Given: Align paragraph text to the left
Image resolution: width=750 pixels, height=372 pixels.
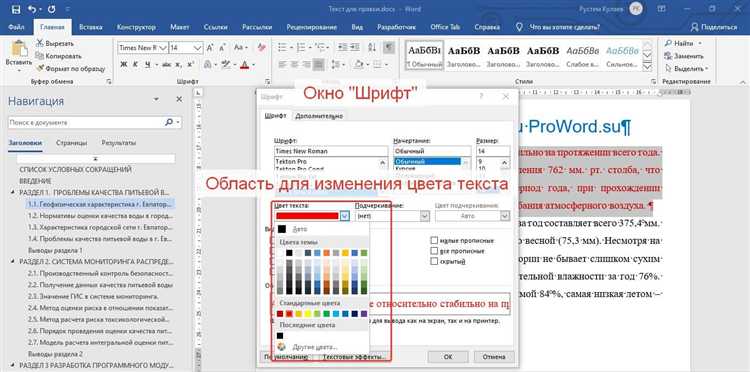Looking at the screenshot, I should coord(282,65).
